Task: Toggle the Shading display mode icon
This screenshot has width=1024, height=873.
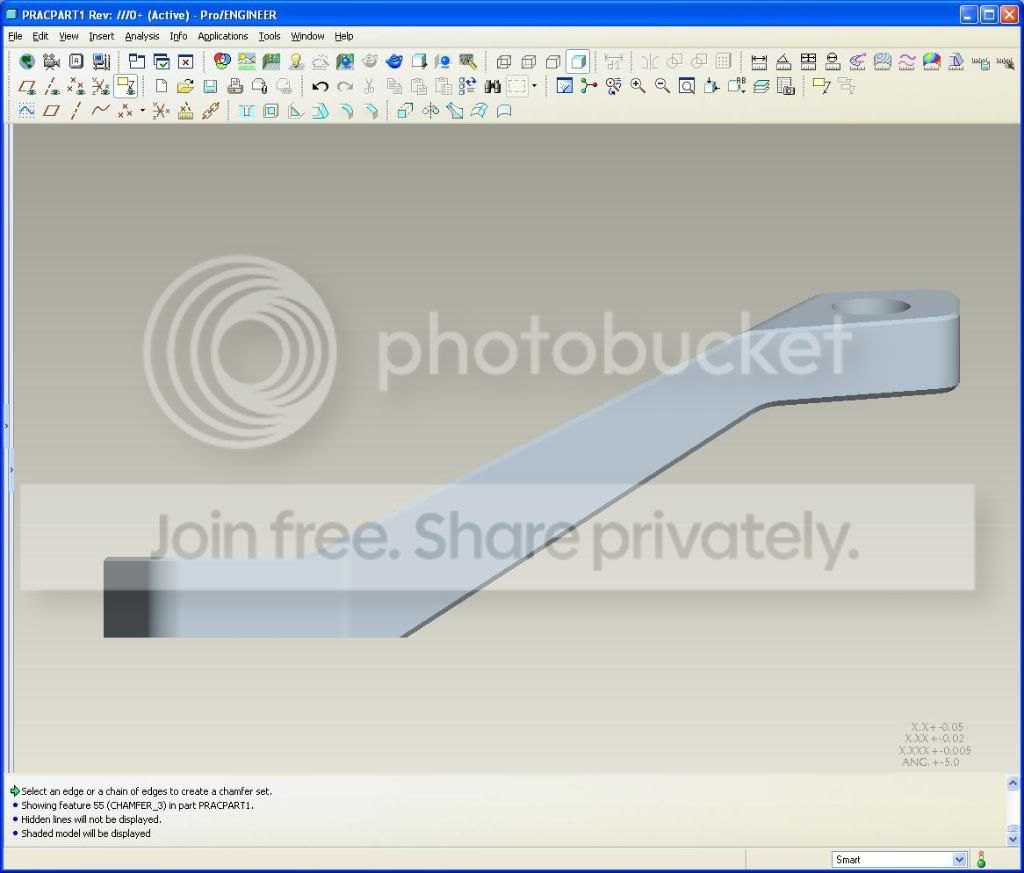Action: pyautogui.click(x=577, y=62)
